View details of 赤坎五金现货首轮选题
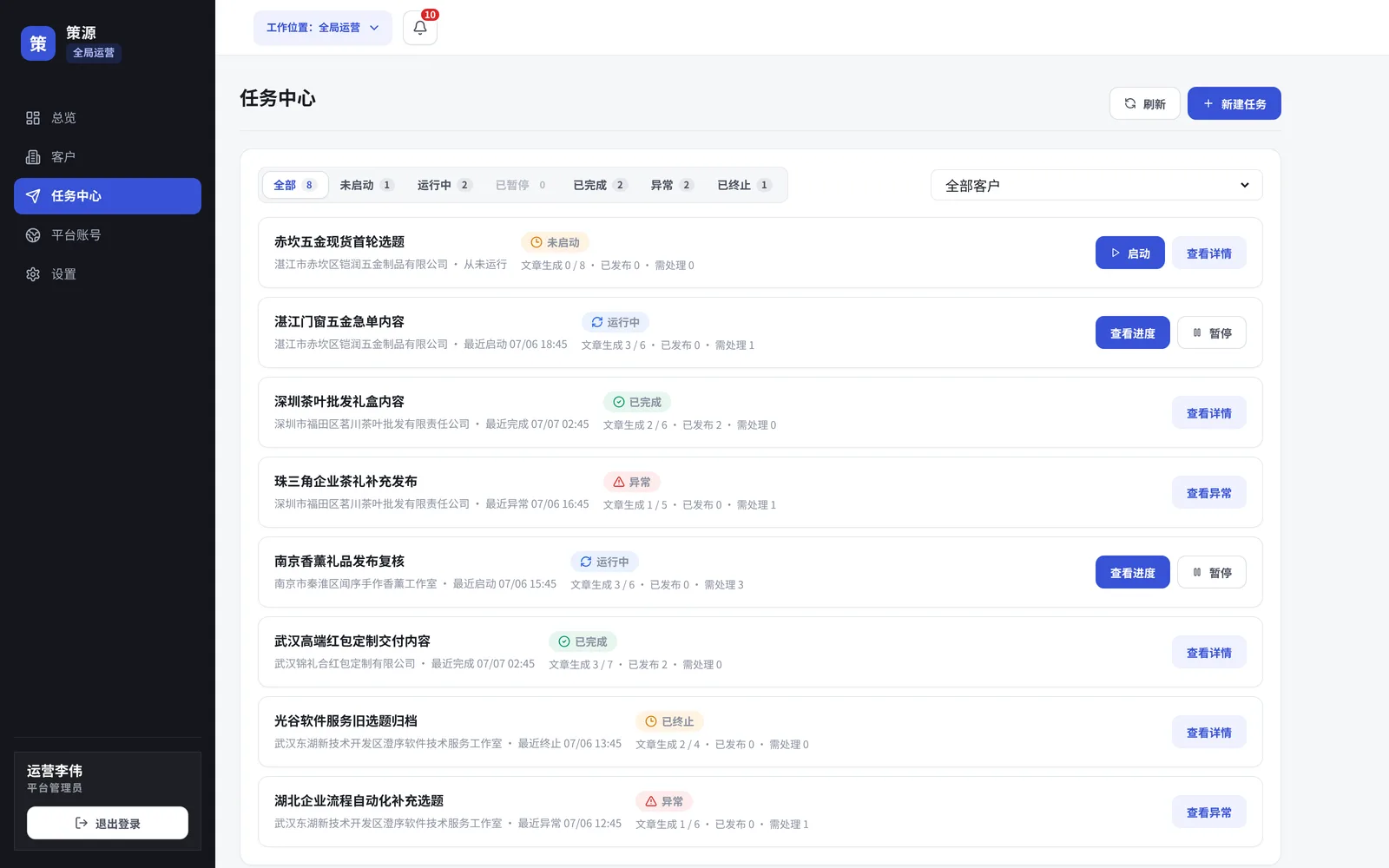Screen dimensions: 1389x868 tap(1209, 253)
